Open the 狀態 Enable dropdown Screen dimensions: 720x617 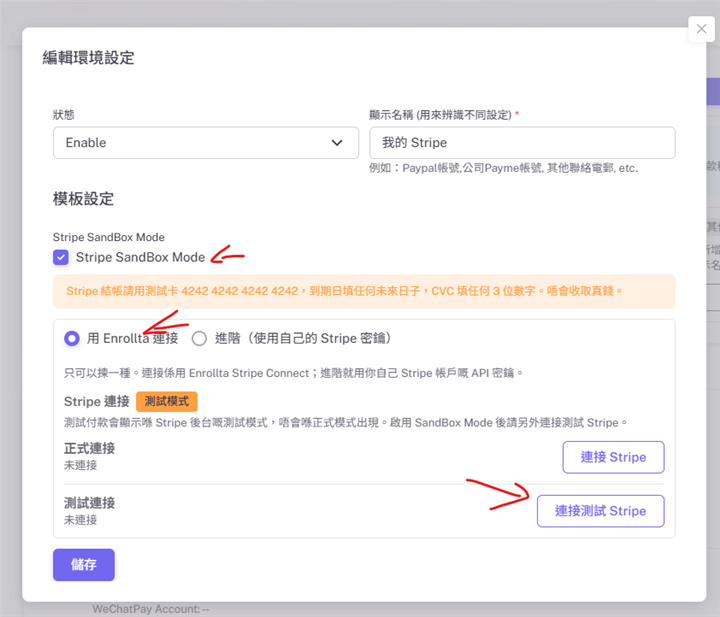(x=206, y=143)
